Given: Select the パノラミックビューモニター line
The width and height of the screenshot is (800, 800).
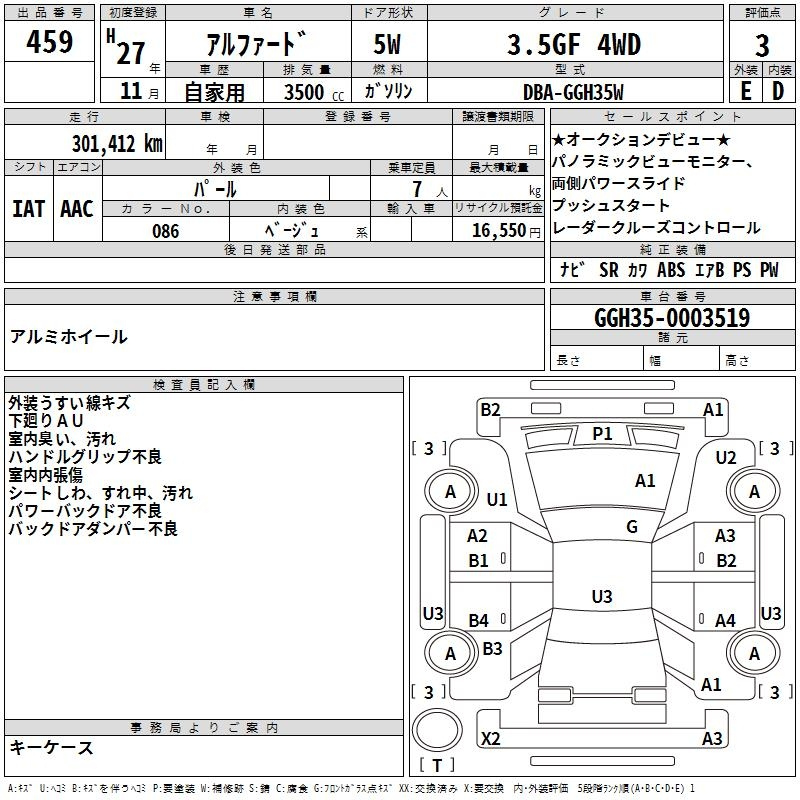Looking at the screenshot, I should (653, 162).
